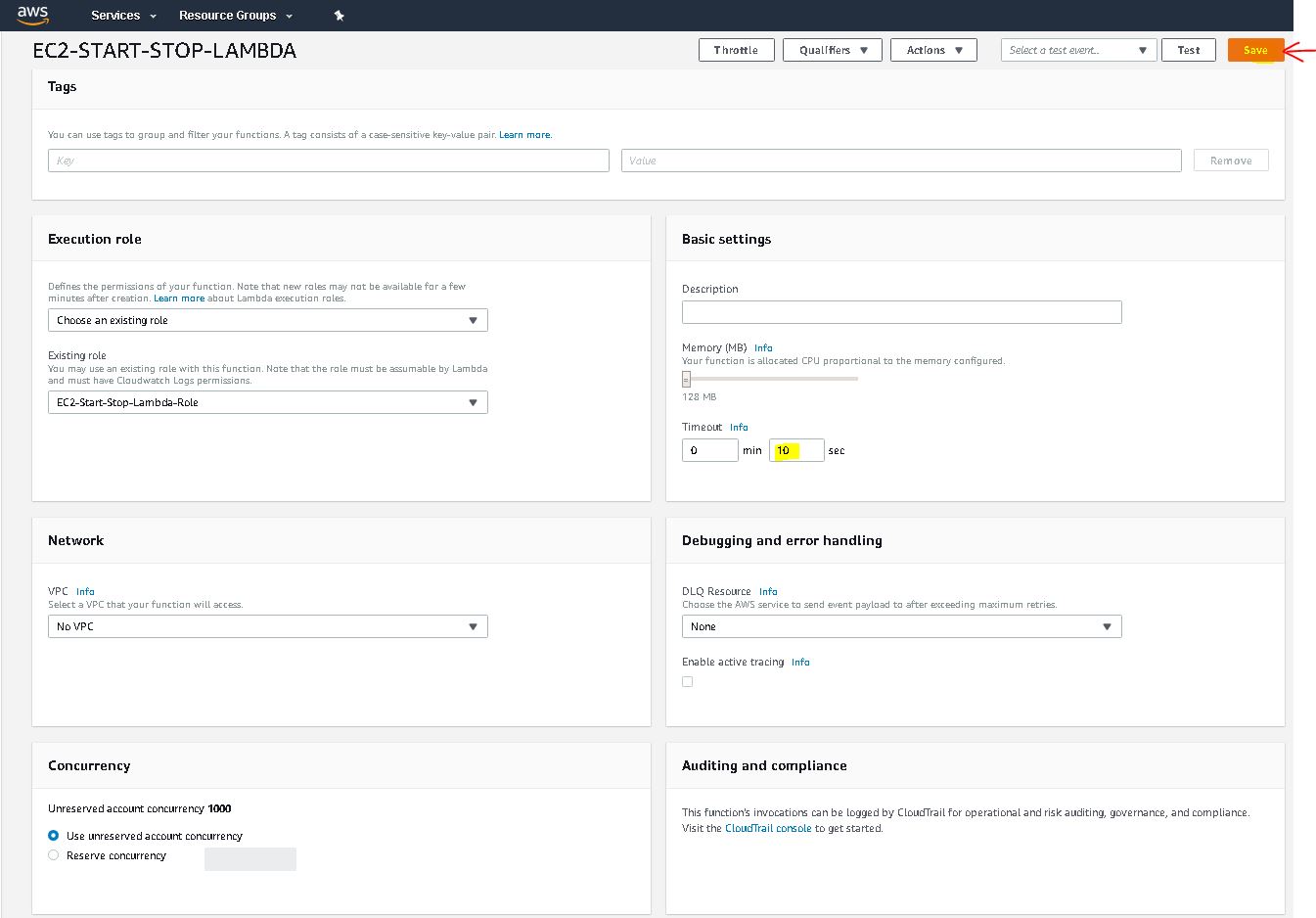Open the DLQ Resource dropdown
The height and width of the screenshot is (918, 1316).
click(x=900, y=626)
